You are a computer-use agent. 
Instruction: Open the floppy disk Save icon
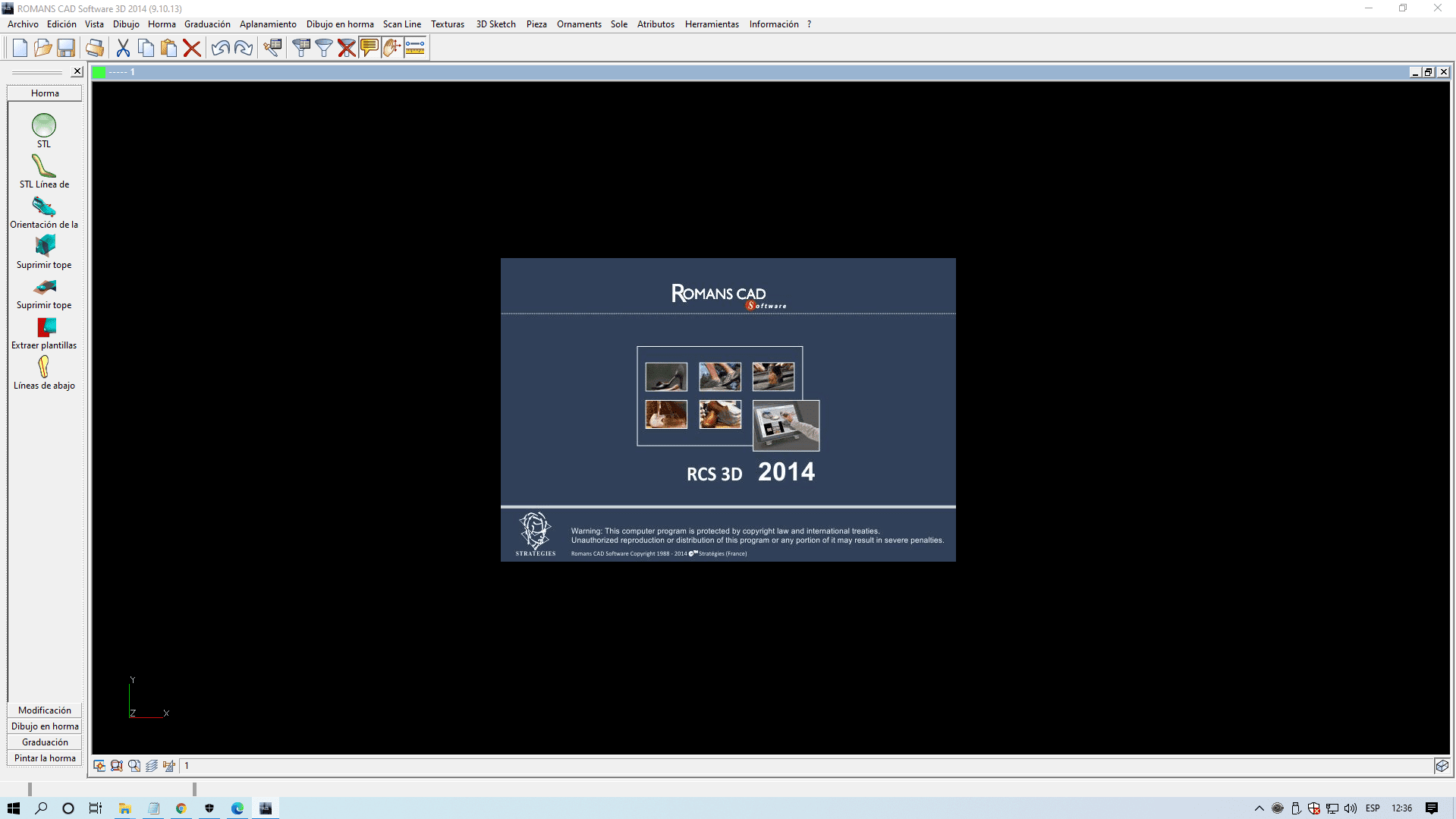tap(66, 48)
